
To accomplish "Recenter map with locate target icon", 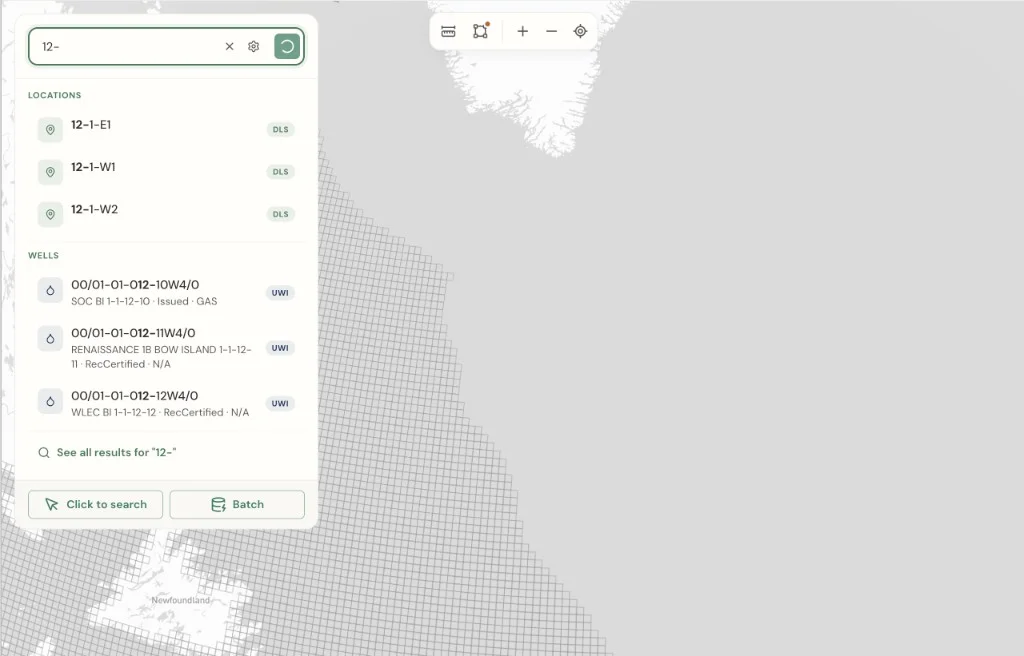I will pyautogui.click(x=580, y=31).
